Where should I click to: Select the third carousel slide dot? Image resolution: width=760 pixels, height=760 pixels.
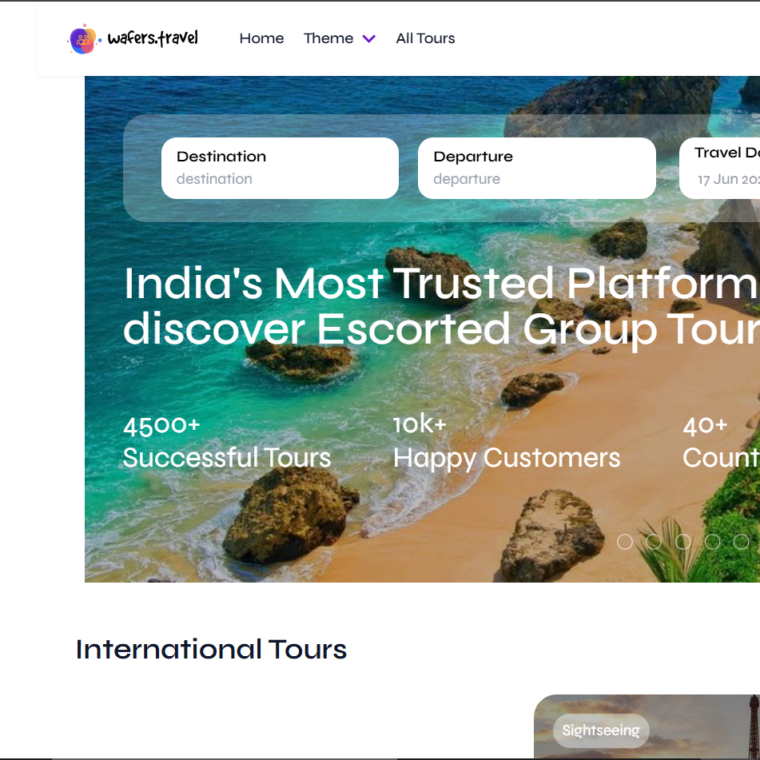click(683, 541)
